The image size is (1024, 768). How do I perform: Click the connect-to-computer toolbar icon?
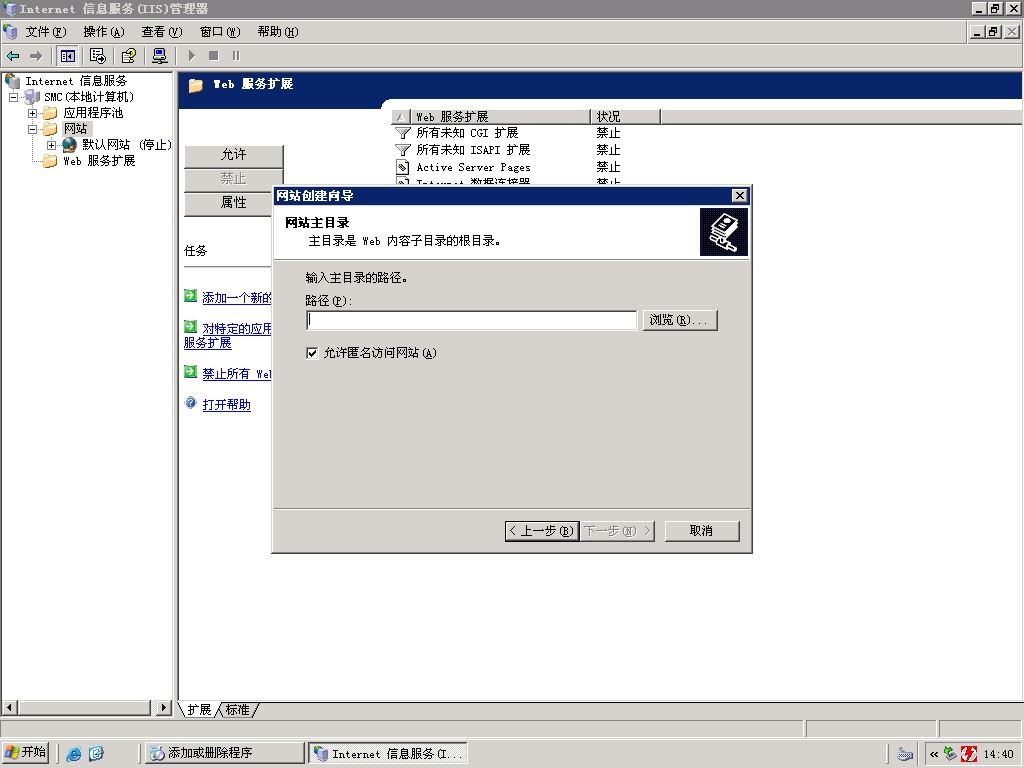[x=159, y=56]
